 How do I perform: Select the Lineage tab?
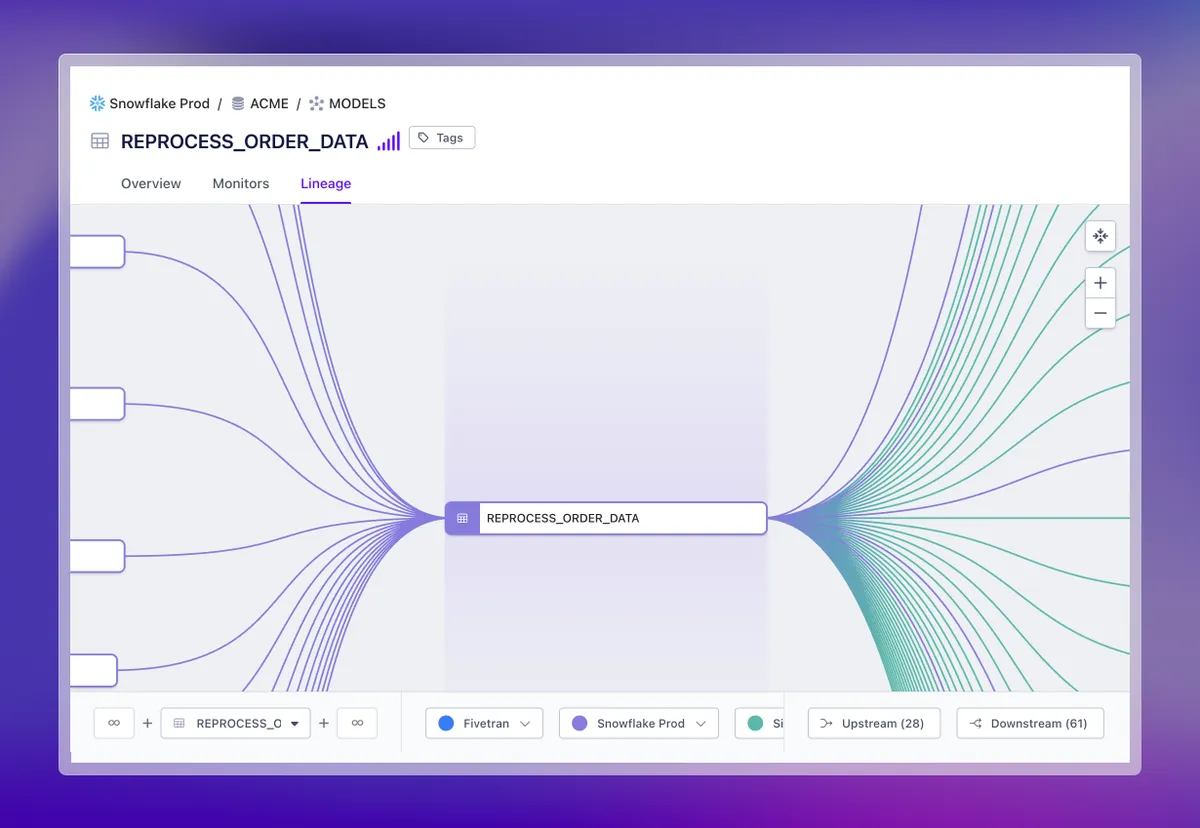pos(326,183)
